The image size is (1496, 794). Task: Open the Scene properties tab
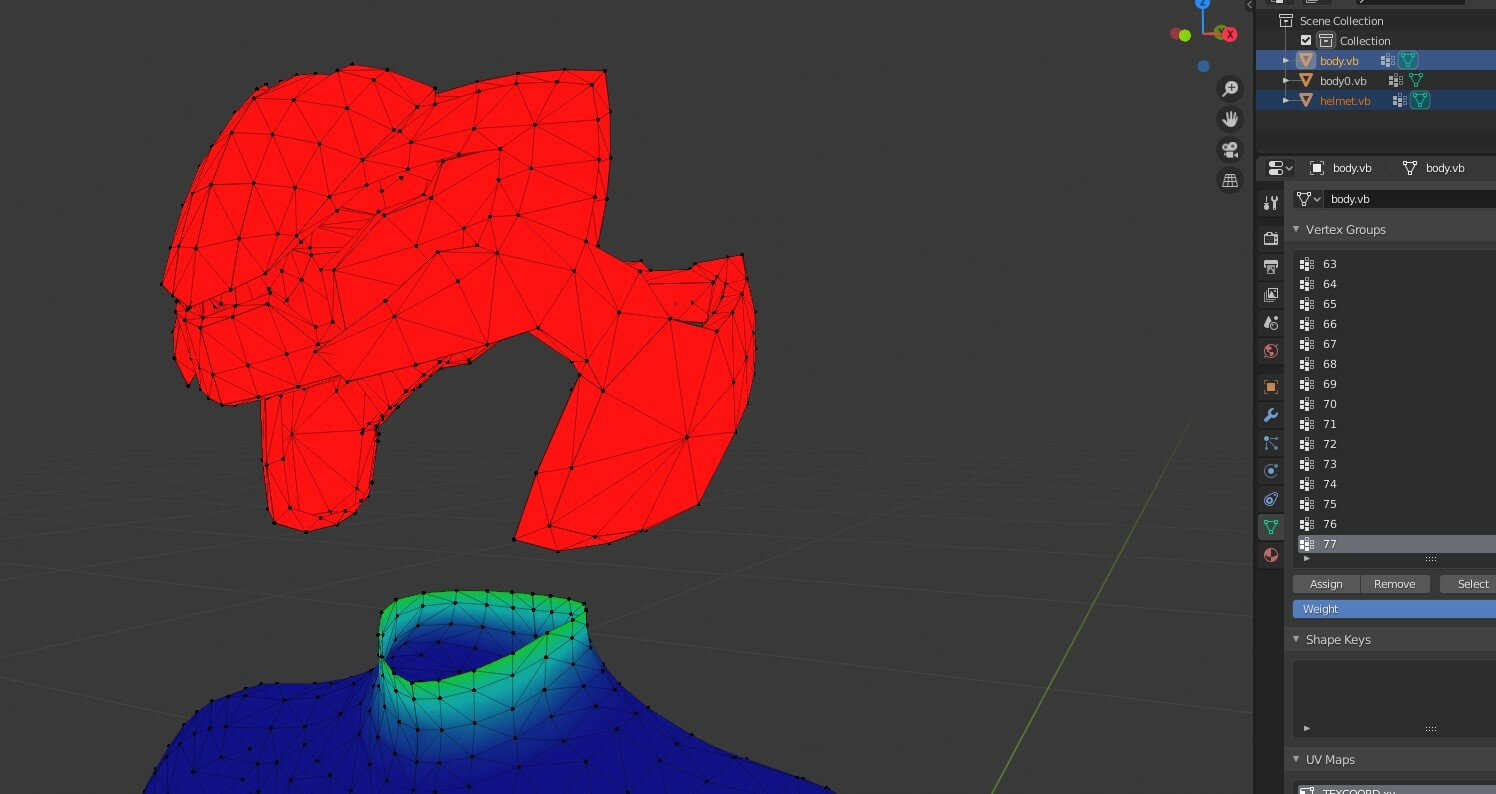[x=1271, y=323]
